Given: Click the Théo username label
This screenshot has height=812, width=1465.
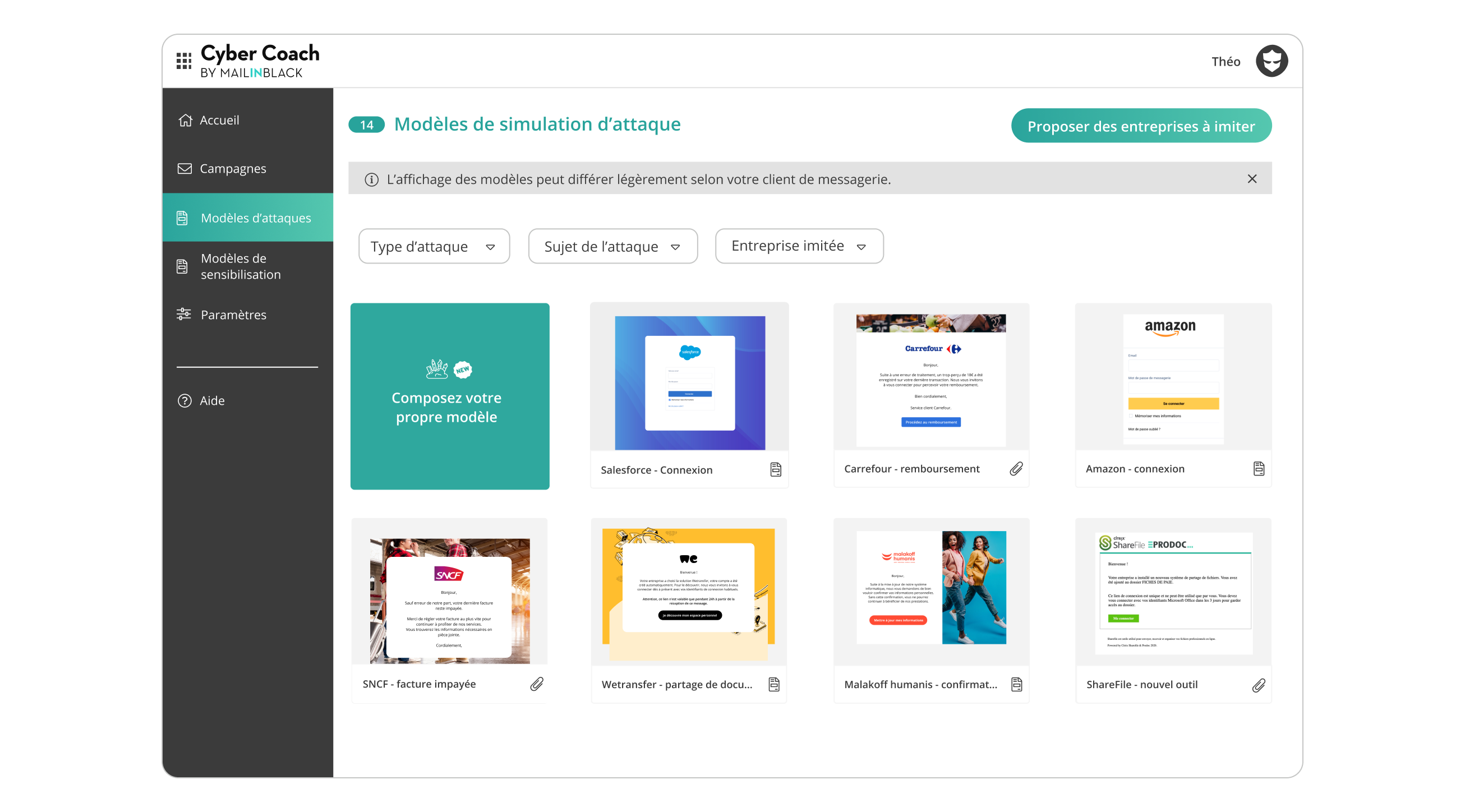Looking at the screenshot, I should (1226, 62).
